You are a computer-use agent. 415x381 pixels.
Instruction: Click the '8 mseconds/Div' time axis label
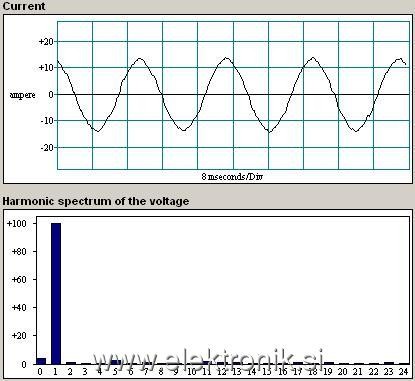click(232, 176)
